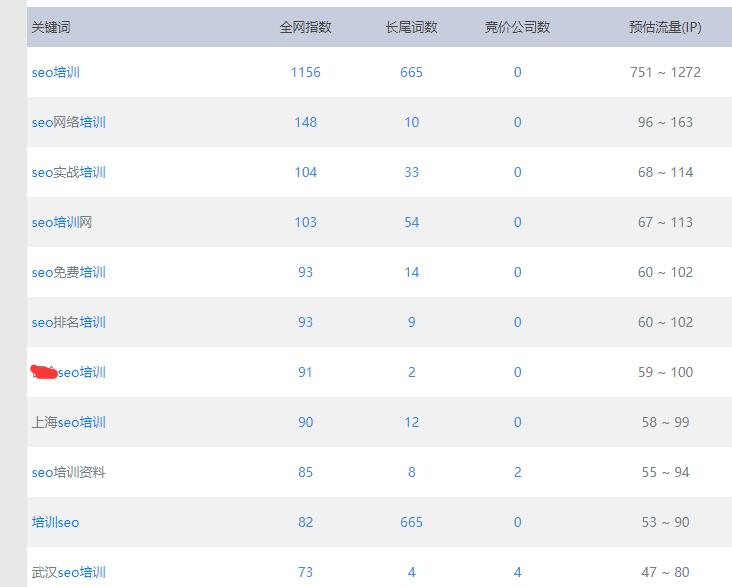This screenshot has height=587, width=732.
Task: Open the seo实战培训 keyword
Action: 68,172
